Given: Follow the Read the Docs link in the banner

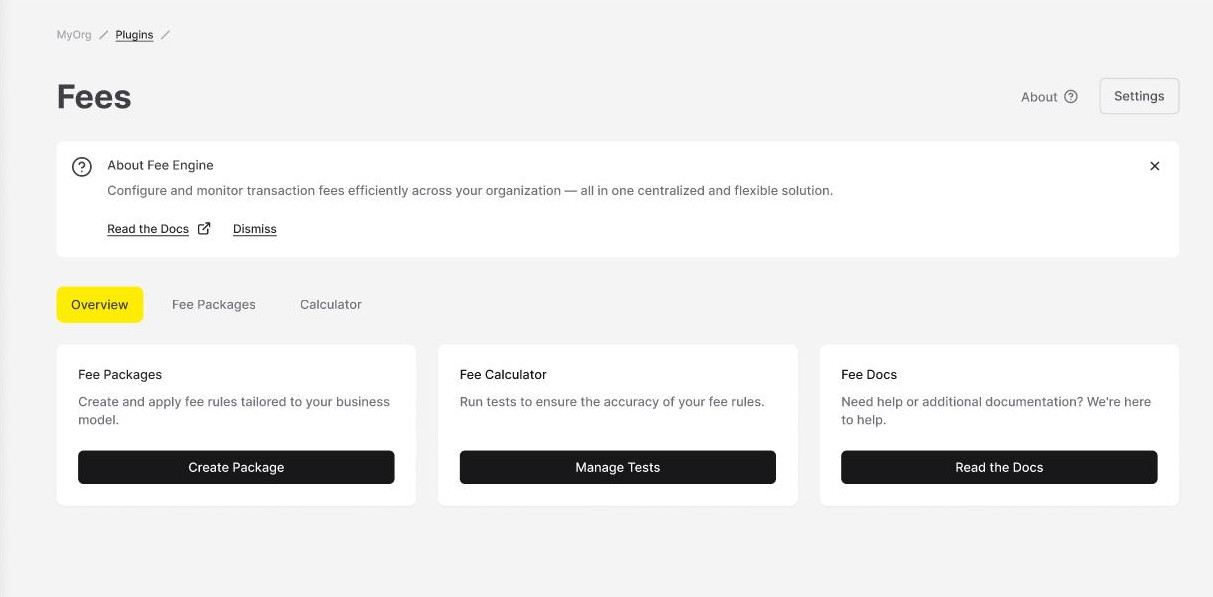Looking at the screenshot, I should click(x=148, y=229).
